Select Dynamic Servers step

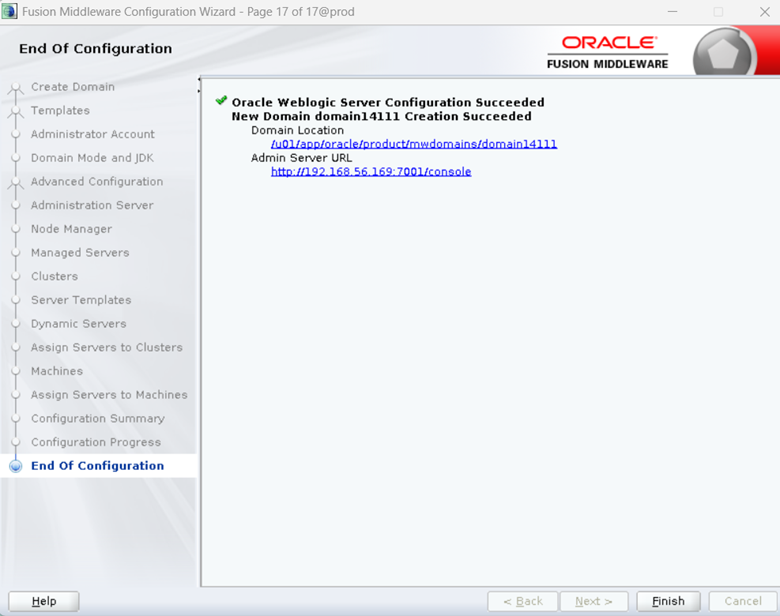(79, 324)
